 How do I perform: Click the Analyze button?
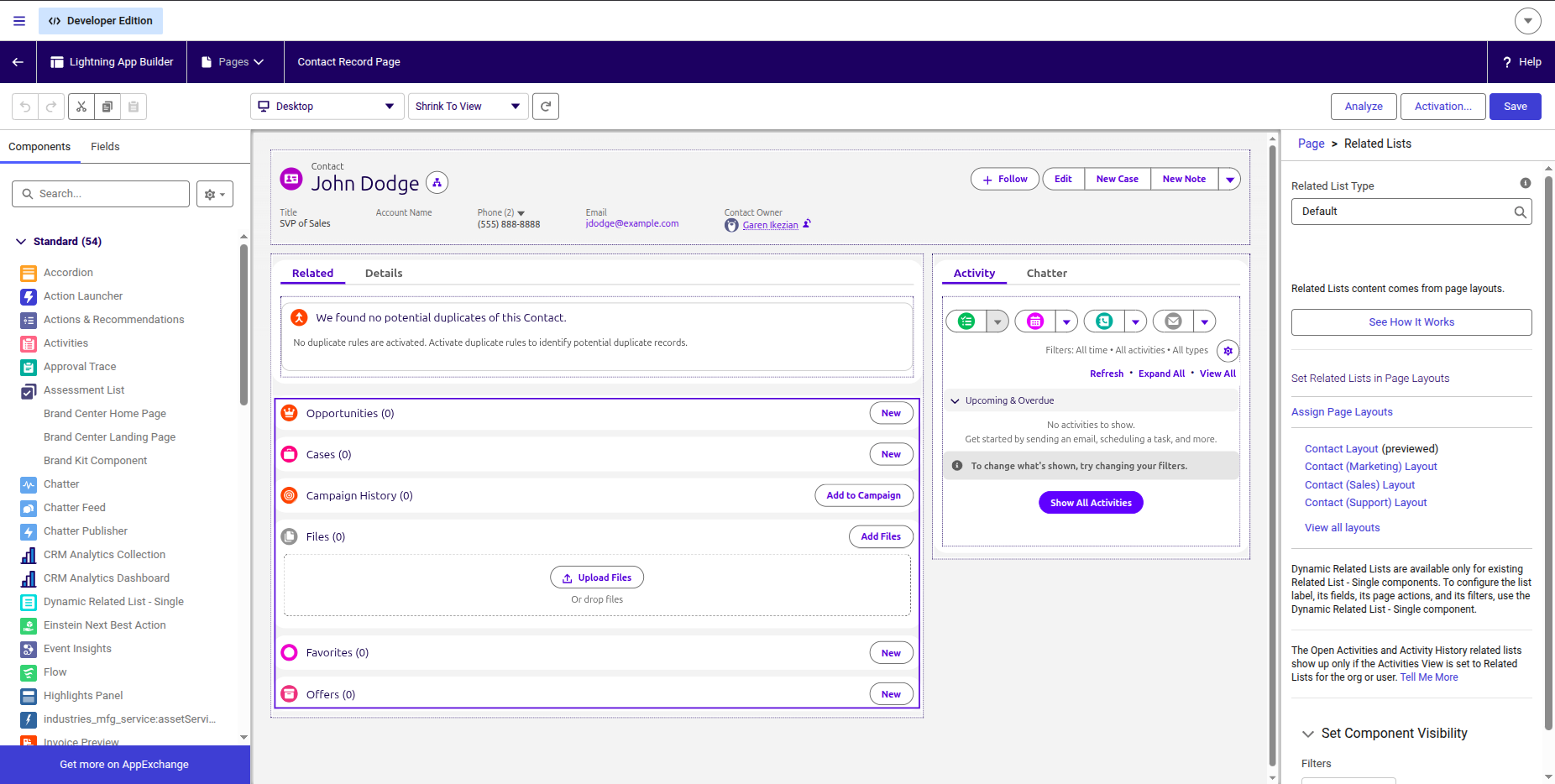pos(1364,107)
